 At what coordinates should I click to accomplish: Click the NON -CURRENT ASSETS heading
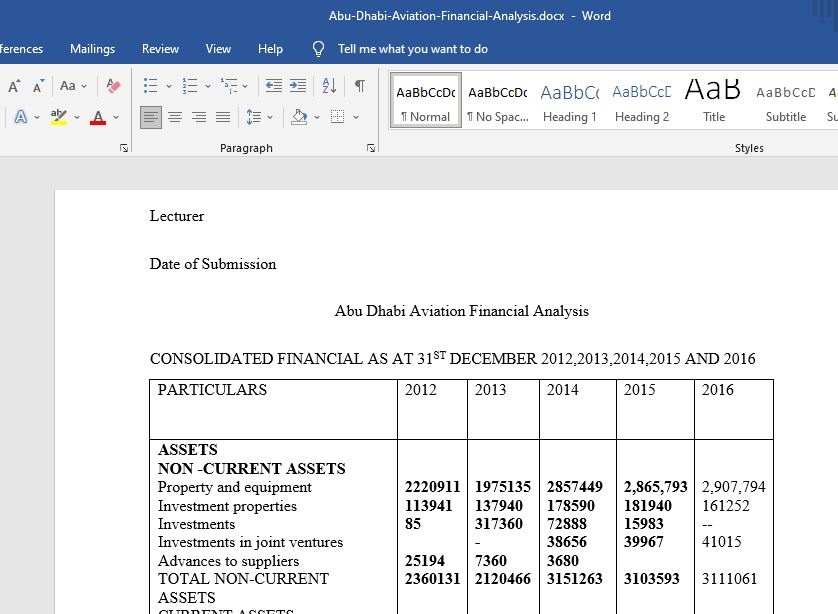252,469
